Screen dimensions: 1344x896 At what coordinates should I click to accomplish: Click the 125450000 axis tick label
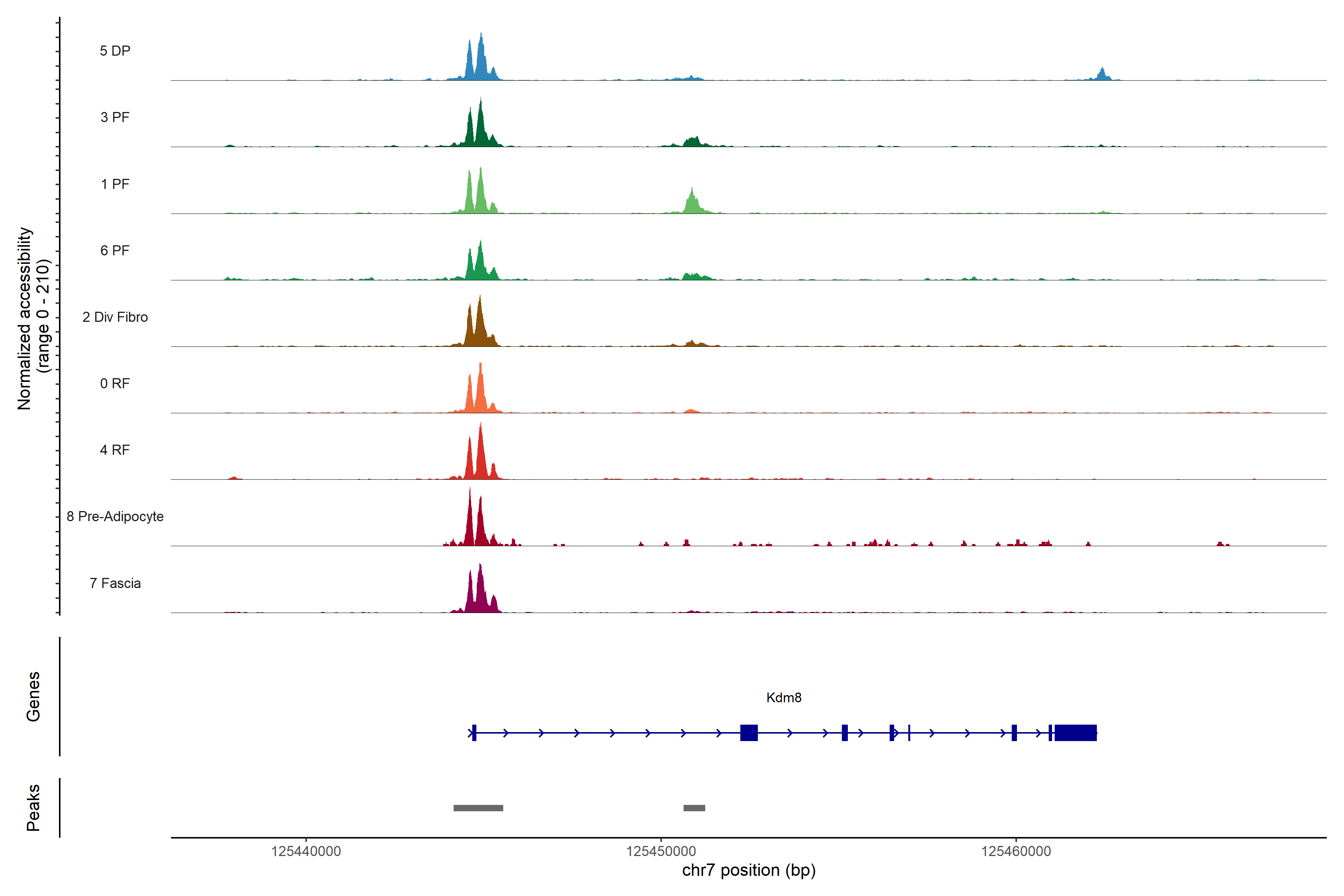[660, 852]
